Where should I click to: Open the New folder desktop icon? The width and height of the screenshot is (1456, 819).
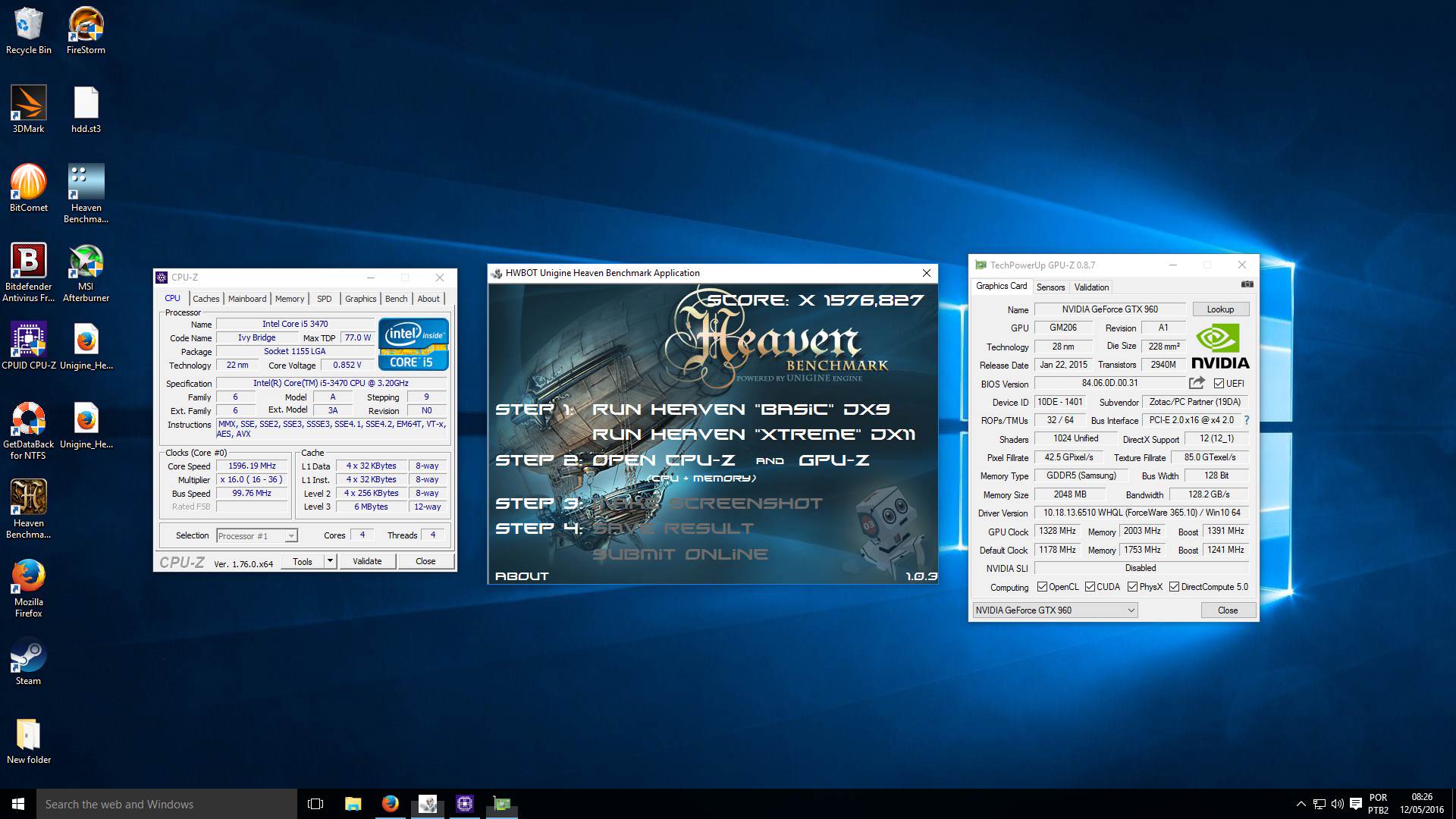pos(29,741)
